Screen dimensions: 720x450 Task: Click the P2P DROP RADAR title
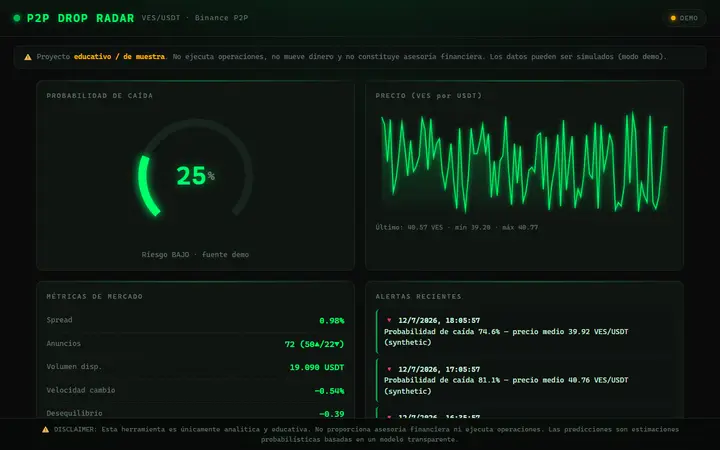(80, 18)
